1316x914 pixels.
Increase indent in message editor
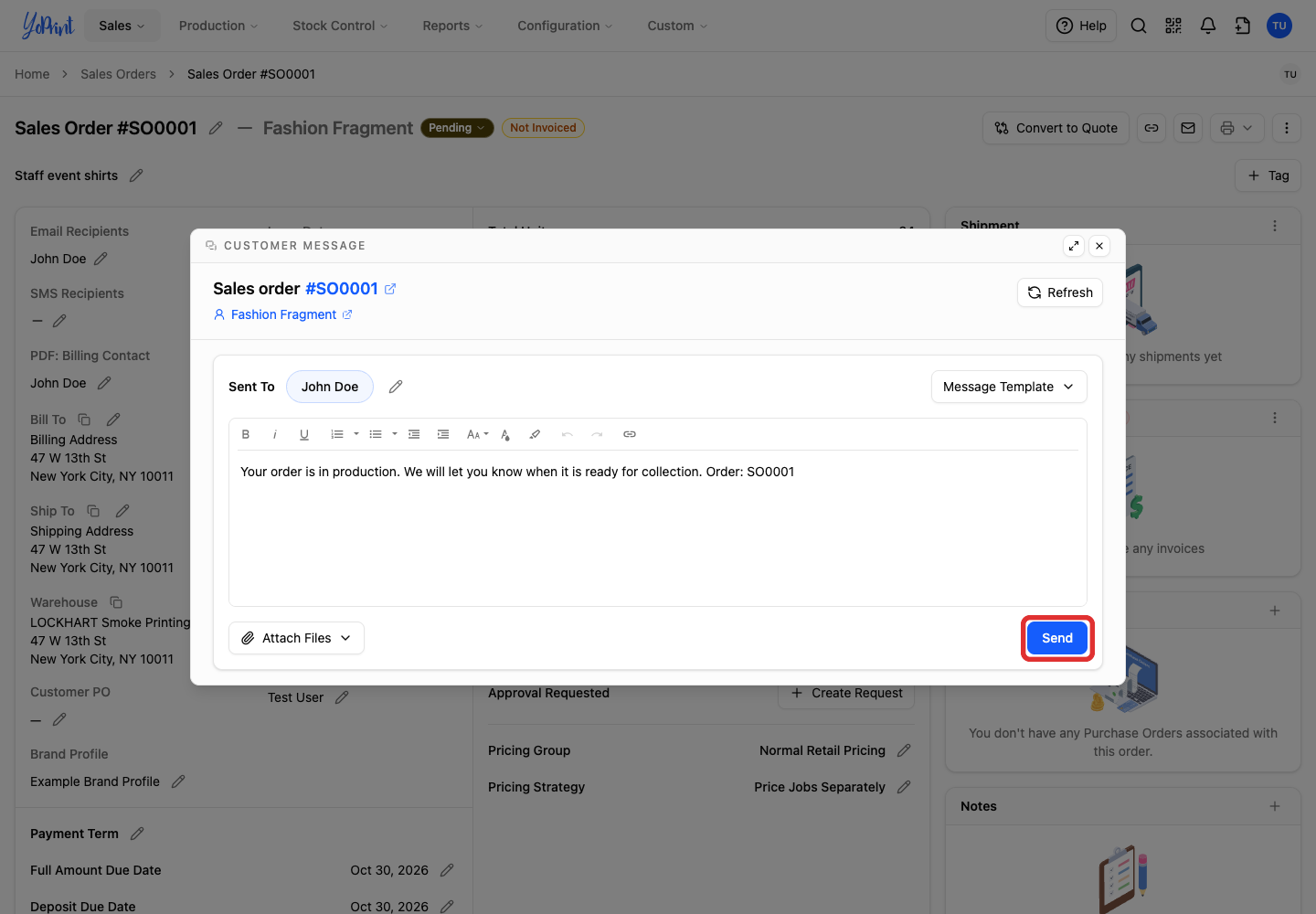pyautogui.click(x=443, y=434)
